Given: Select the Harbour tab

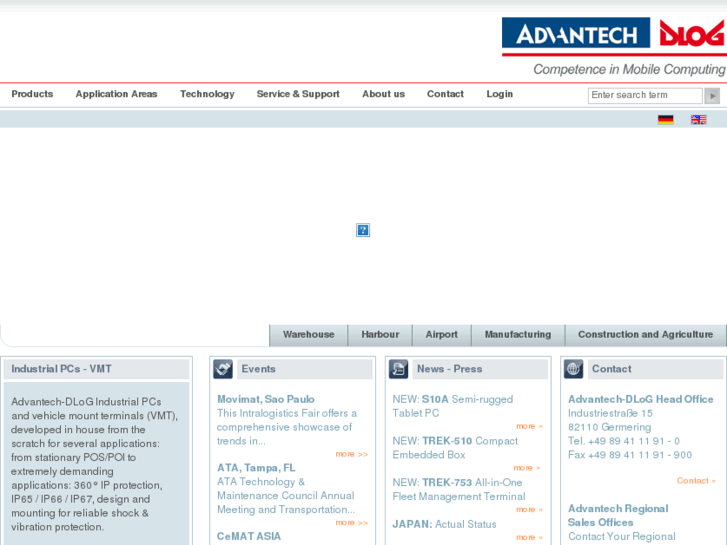Looking at the screenshot, I should 380,335.
